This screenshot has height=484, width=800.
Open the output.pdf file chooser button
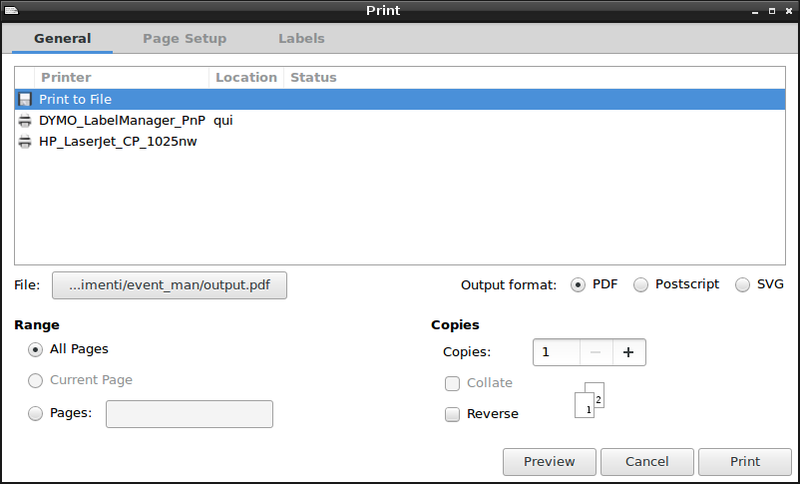(169, 285)
